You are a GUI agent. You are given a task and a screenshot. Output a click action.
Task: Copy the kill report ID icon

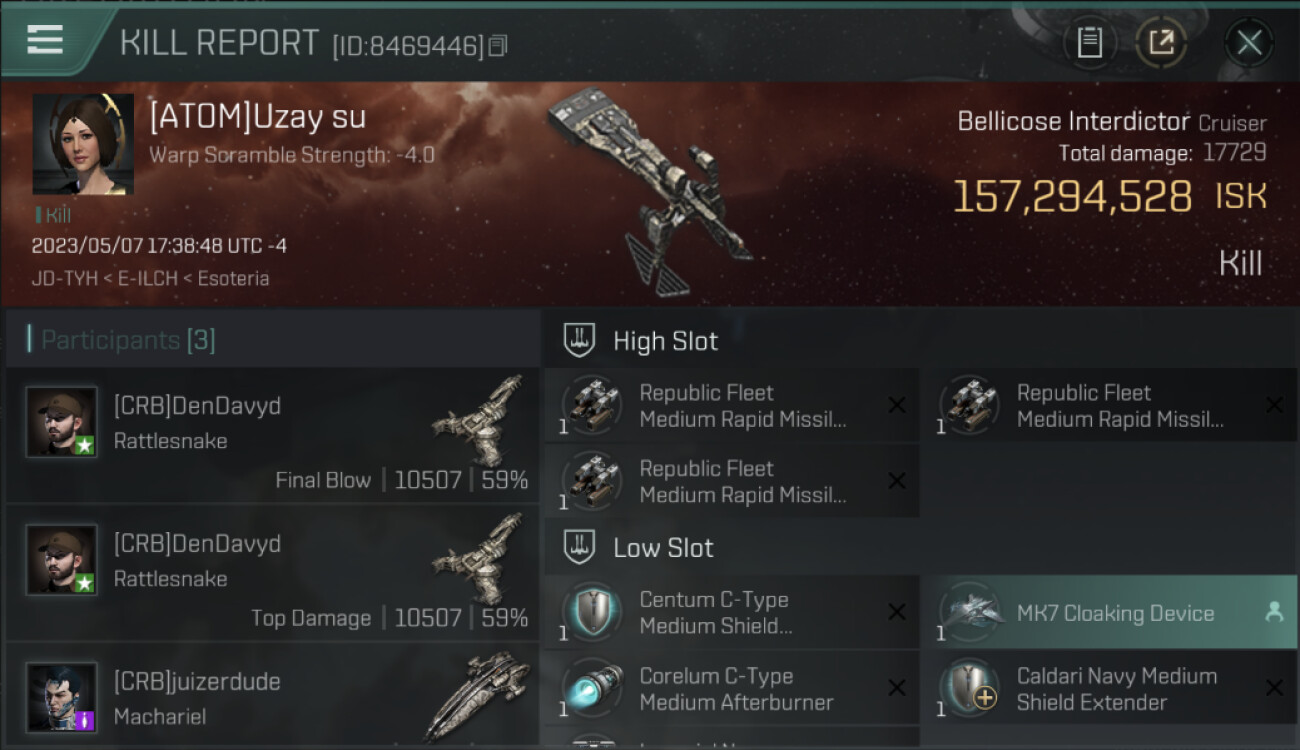[498, 46]
